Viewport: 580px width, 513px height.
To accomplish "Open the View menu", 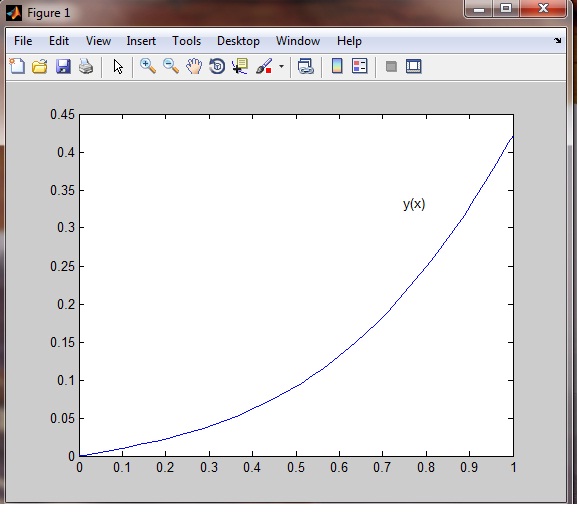I will point(98,41).
